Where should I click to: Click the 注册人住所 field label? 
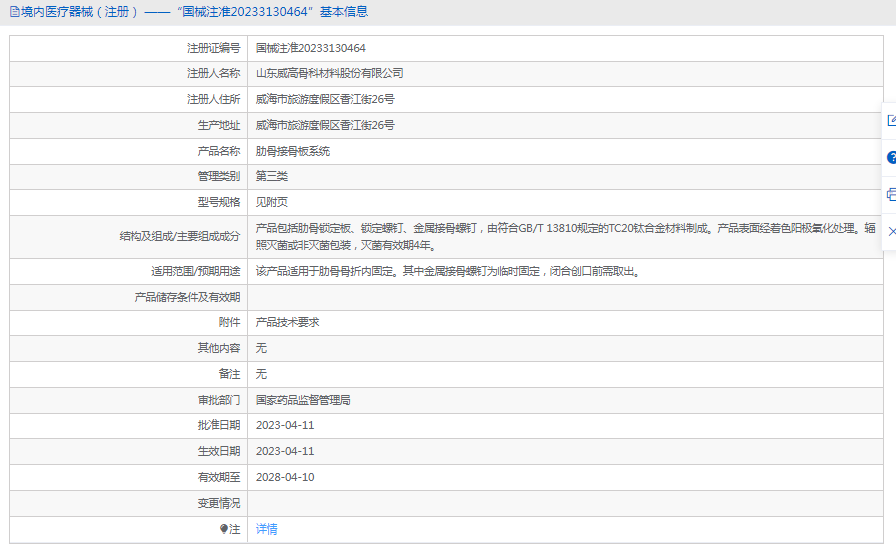(214, 99)
